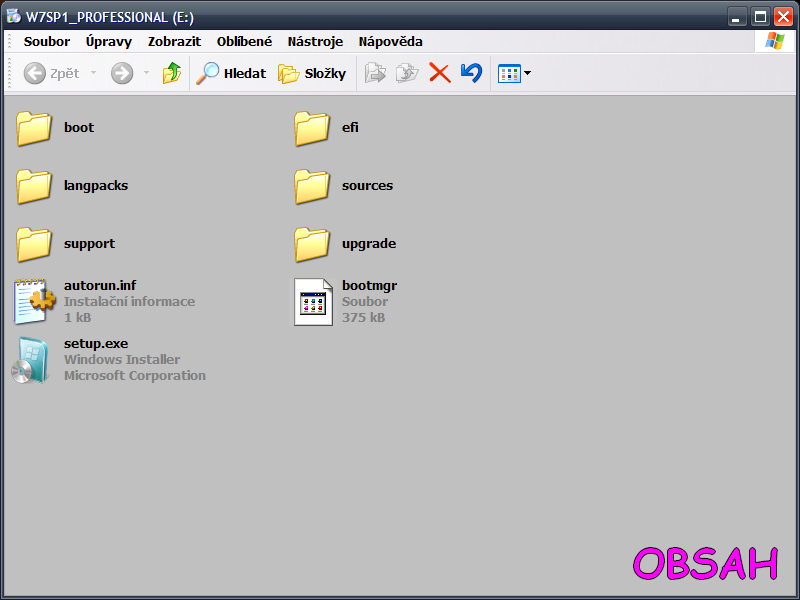Click the sources folder name
The width and height of the screenshot is (800, 600).
pyautogui.click(x=367, y=186)
